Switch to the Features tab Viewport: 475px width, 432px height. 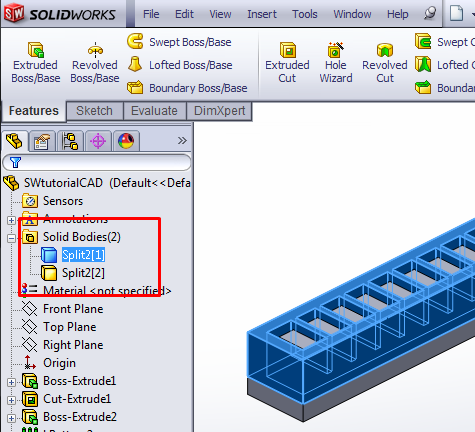[34, 111]
